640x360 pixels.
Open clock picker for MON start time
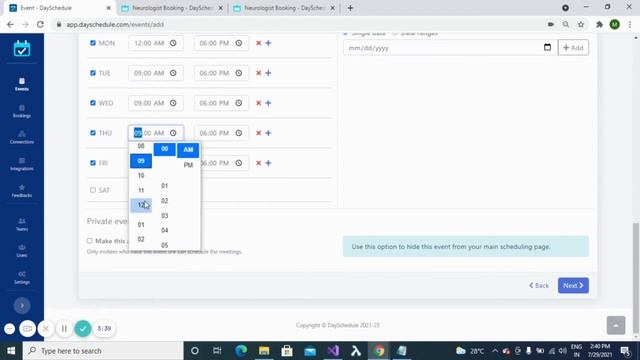click(x=173, y=43)
